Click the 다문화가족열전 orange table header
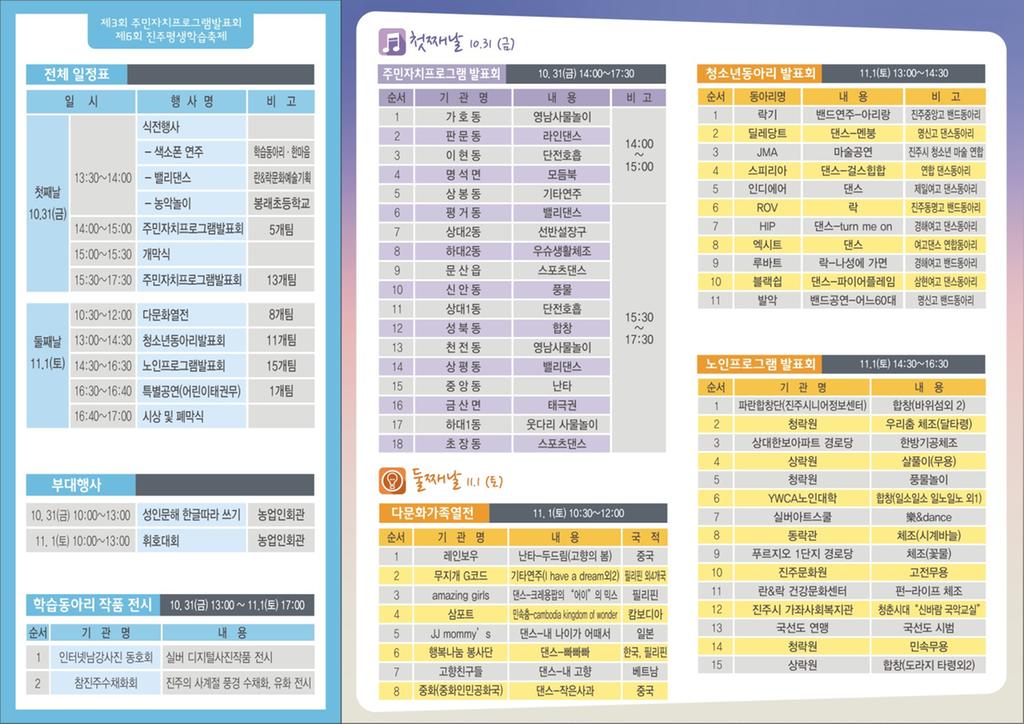Screen dimensions: 1024x724 [434, 513]
